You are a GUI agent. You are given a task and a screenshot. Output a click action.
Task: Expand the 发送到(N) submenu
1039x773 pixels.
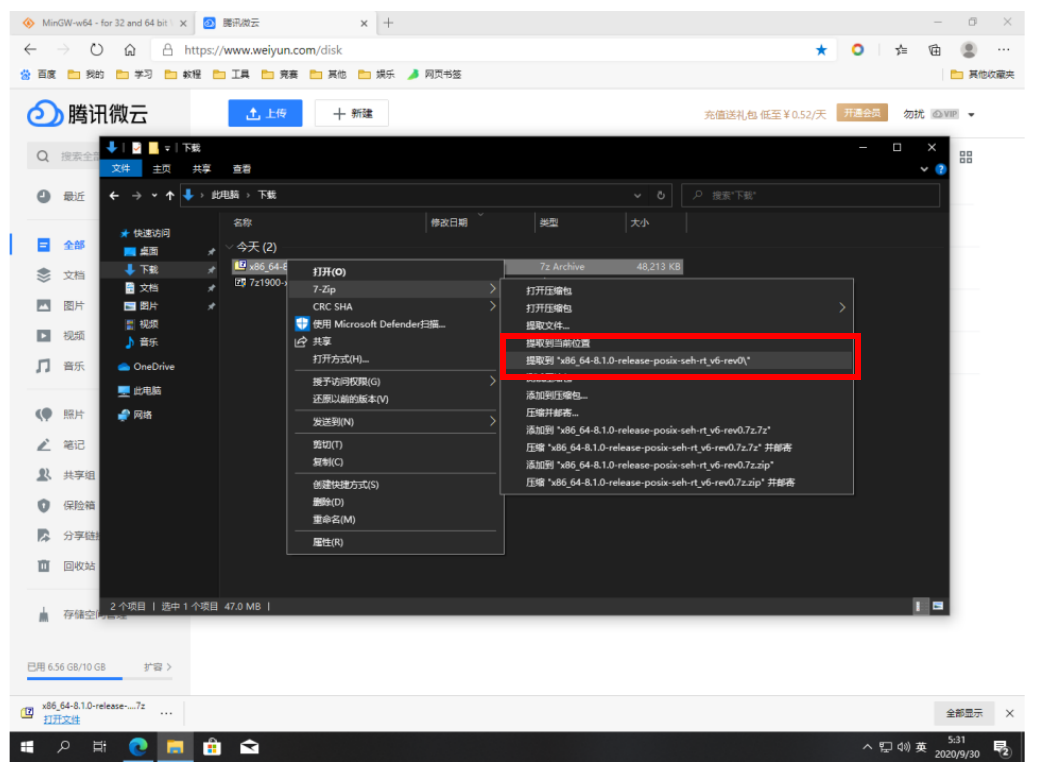point(394,422)
